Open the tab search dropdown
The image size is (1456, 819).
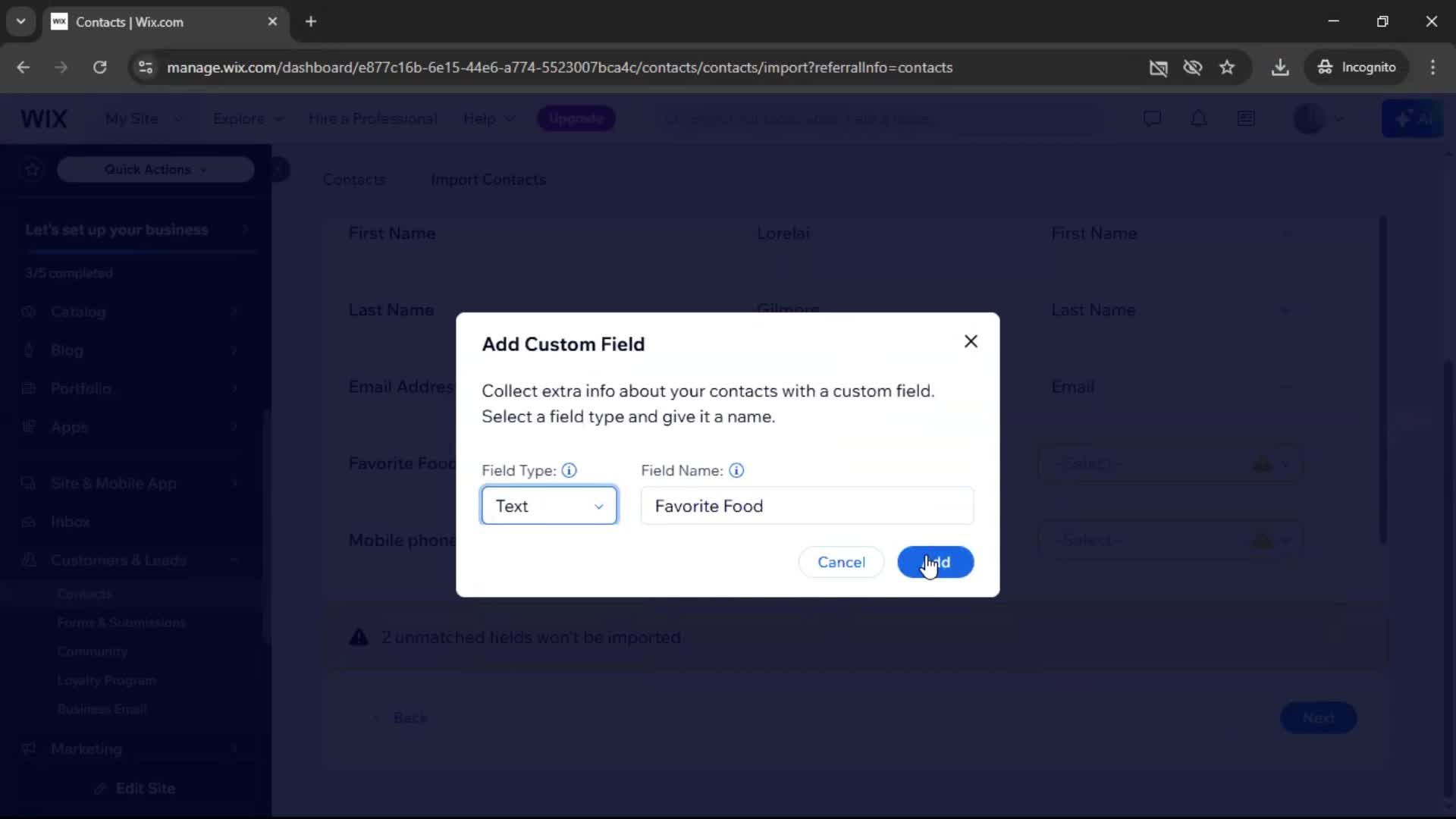click(20, 22)
